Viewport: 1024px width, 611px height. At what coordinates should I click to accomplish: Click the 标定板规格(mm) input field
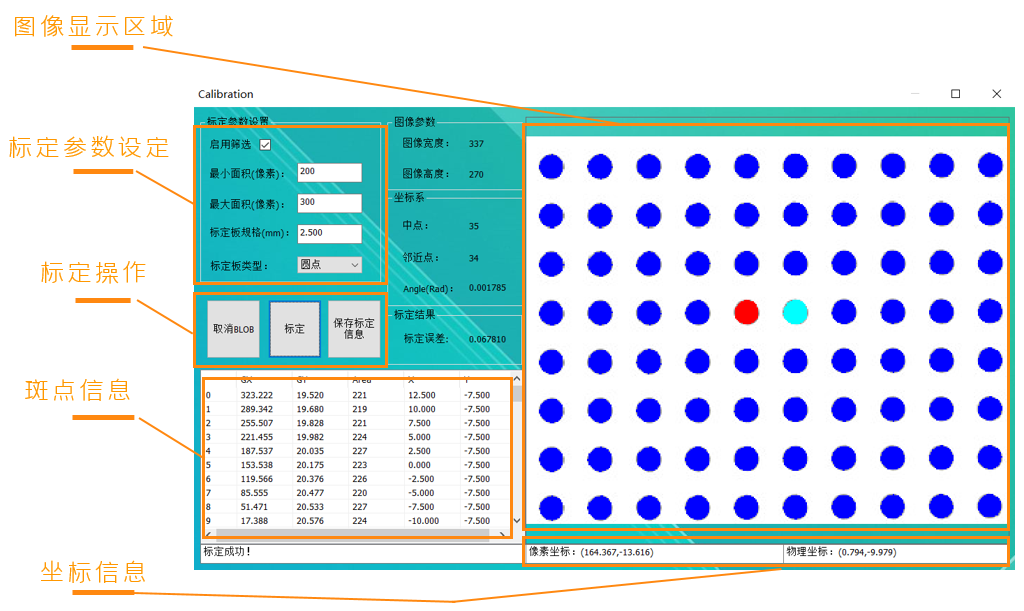click(x=329, y=234)
